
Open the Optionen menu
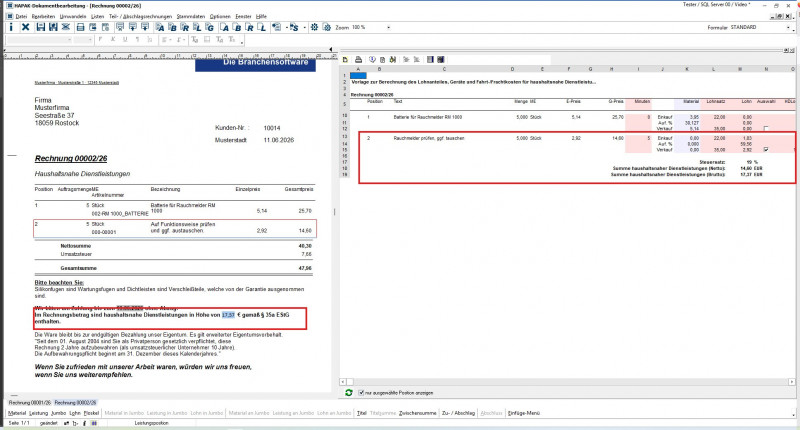220,16
